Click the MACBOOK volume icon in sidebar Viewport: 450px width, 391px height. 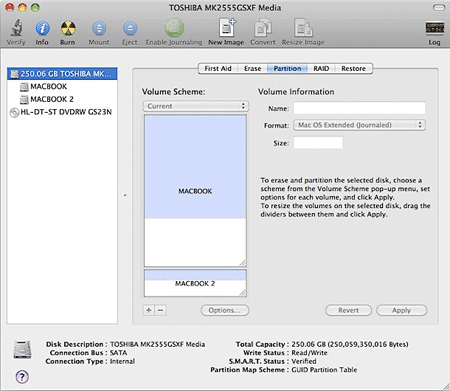pyautogui.click(x=24, y=87)
